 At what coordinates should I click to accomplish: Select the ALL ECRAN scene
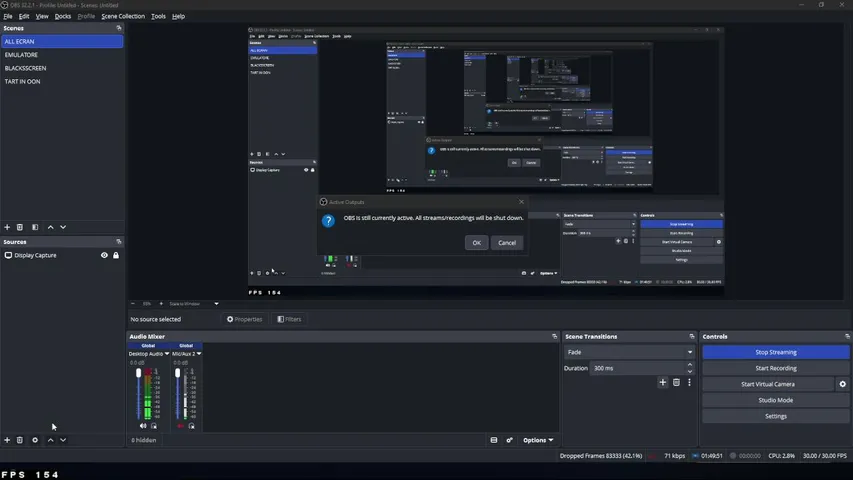(62, 41)
